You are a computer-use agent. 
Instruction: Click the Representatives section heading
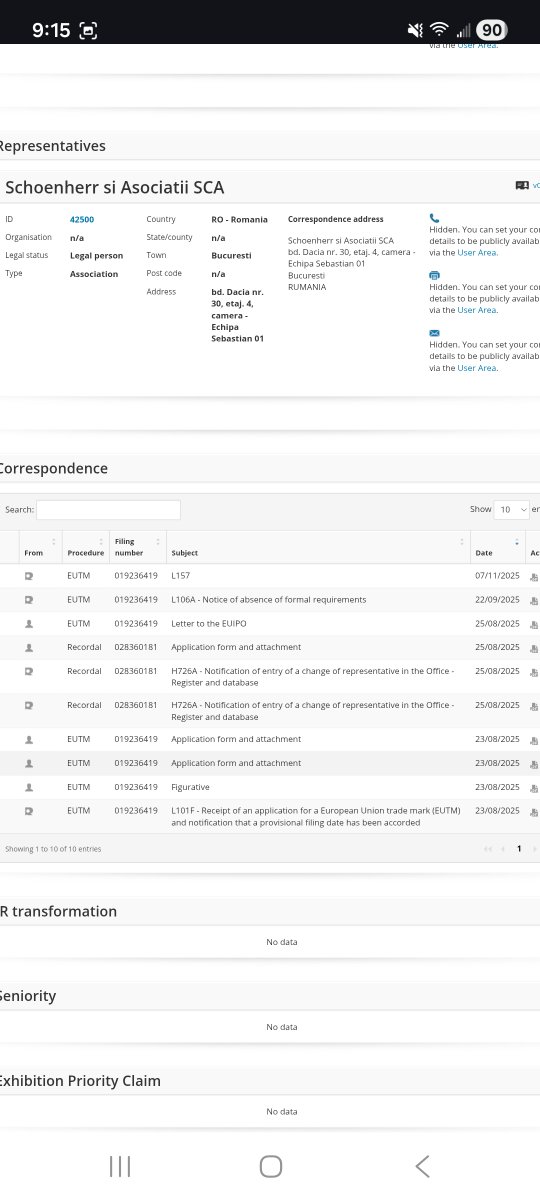[51, 146]
